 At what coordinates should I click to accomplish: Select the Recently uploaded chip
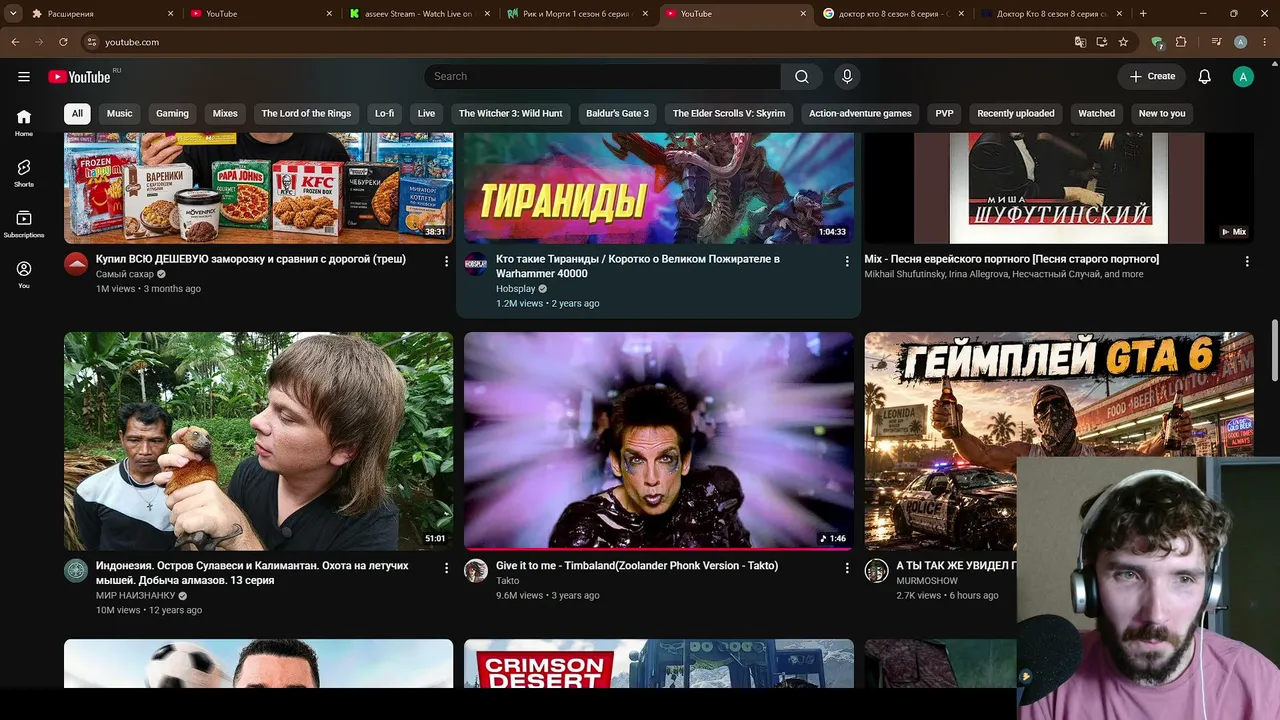[1016, 114]
